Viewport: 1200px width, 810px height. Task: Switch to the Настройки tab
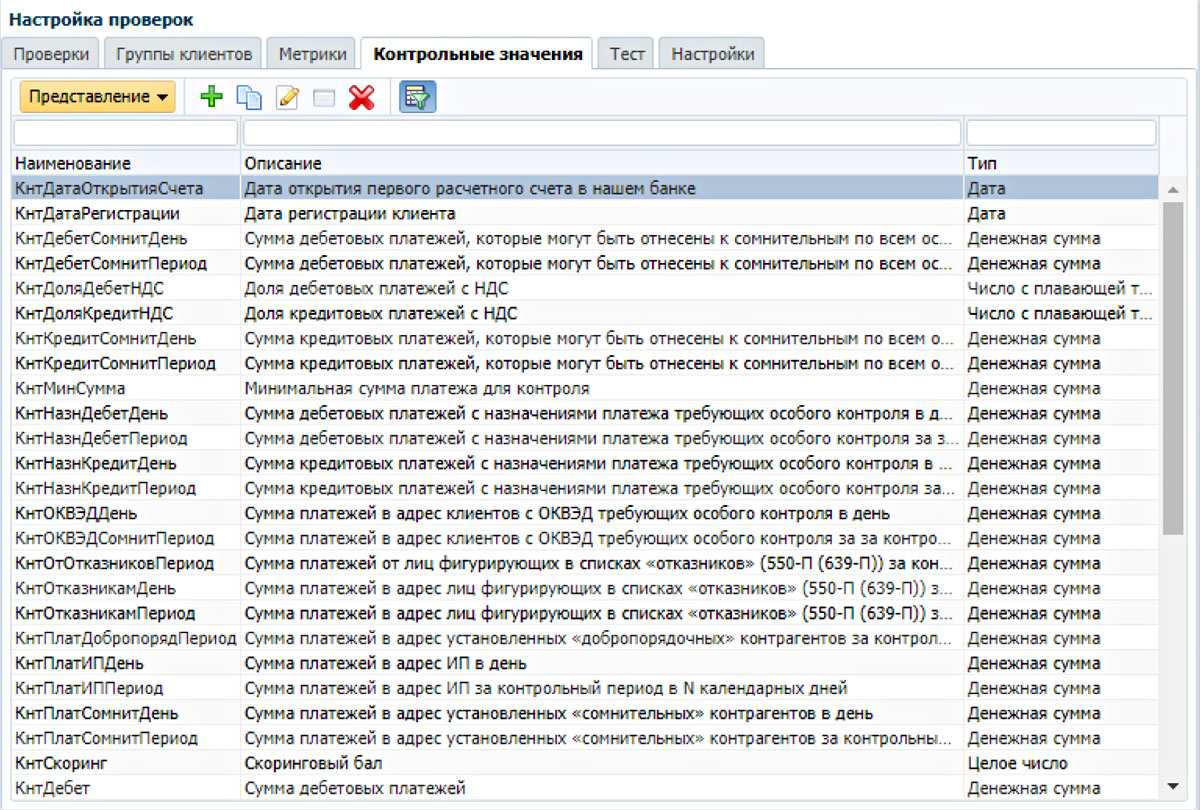pyautogui.click(x=712, y=54)
